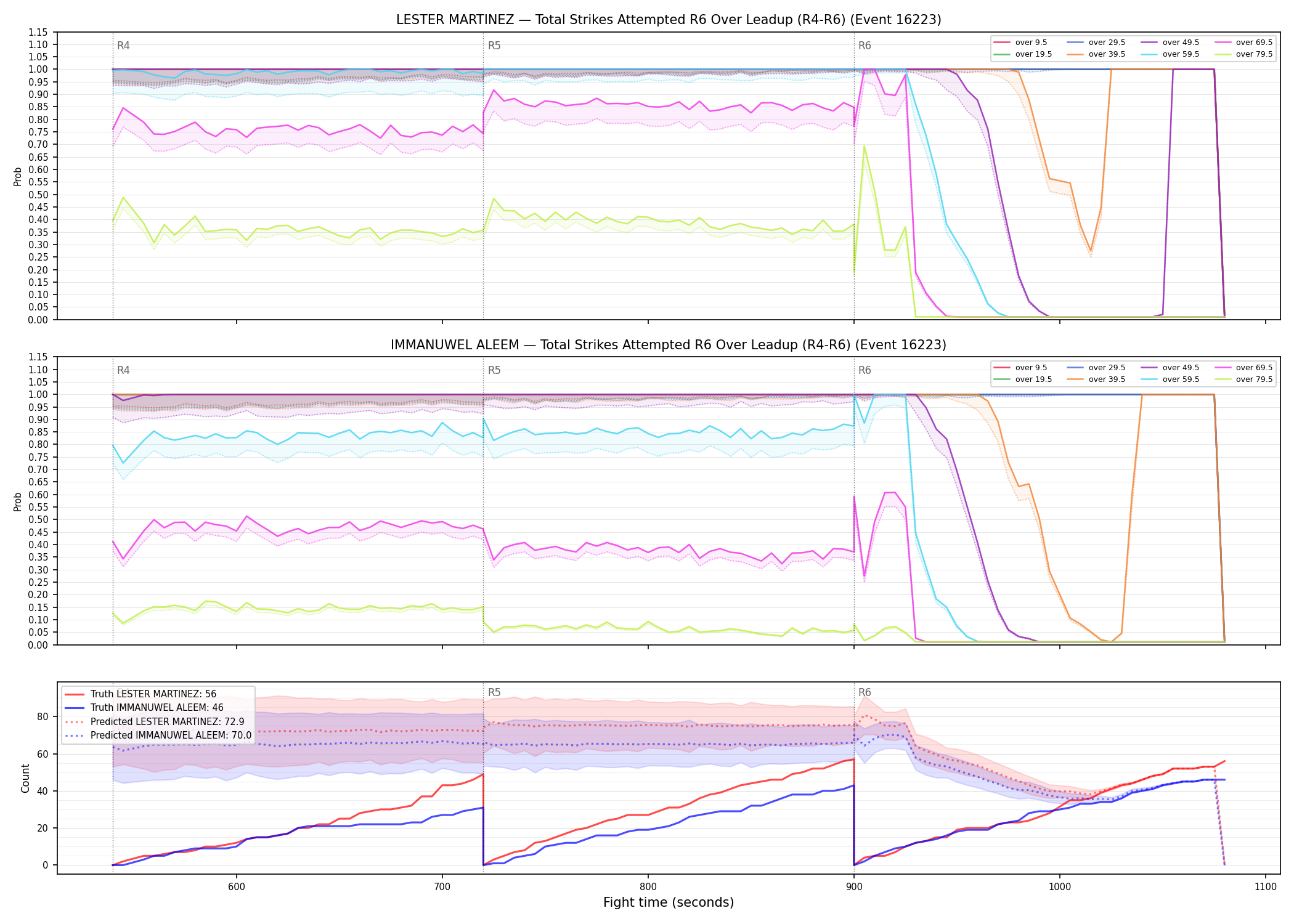The image size is (1294, 924).
Task: Click the R5 marker on the Count chart
Action: tap(494, 692)
